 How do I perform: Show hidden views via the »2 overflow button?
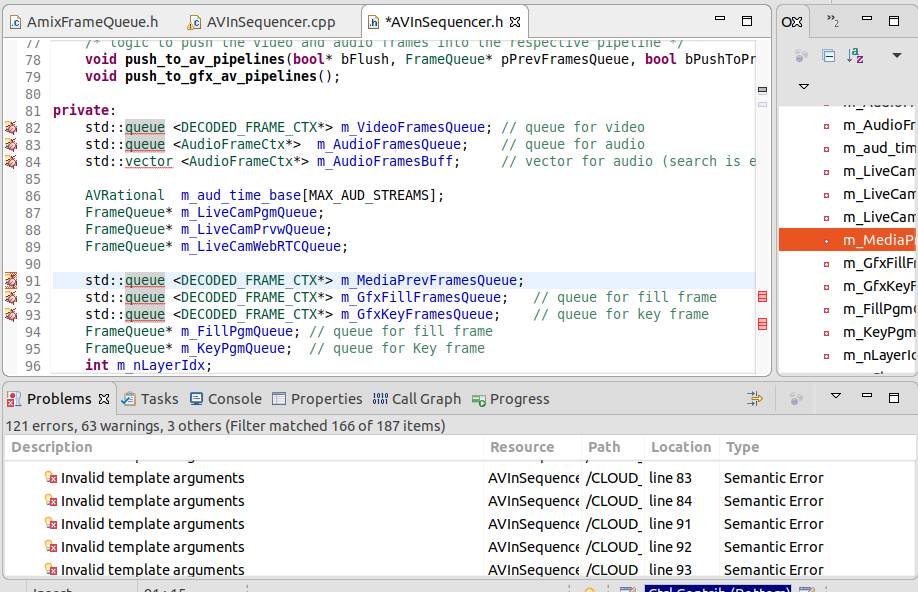pyautogui.click(x=833, y=22)
